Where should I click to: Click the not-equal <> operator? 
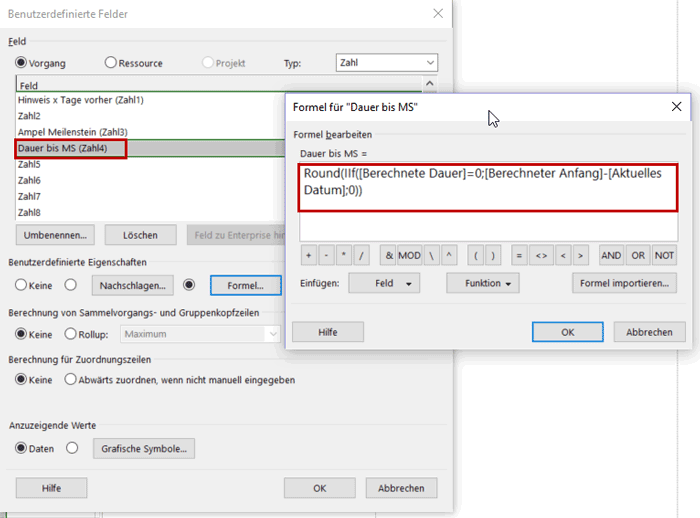point(541,255)
